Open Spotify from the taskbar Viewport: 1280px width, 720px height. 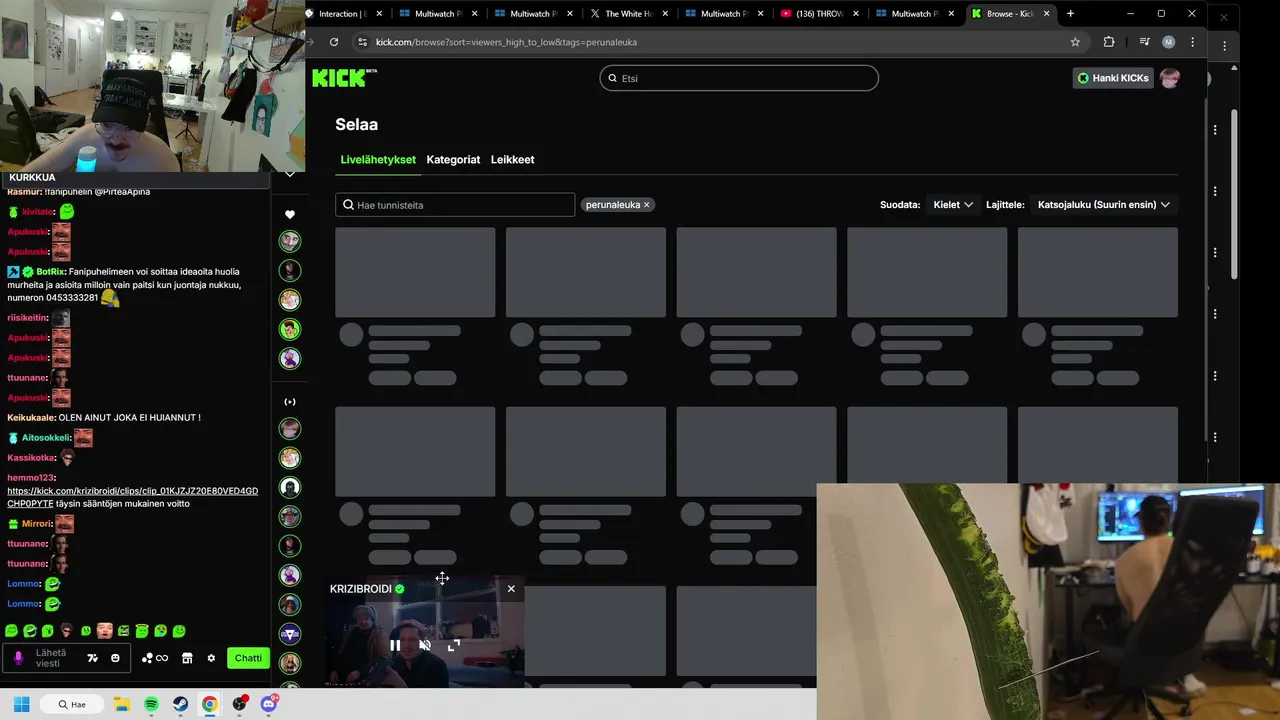click(151, 704)
